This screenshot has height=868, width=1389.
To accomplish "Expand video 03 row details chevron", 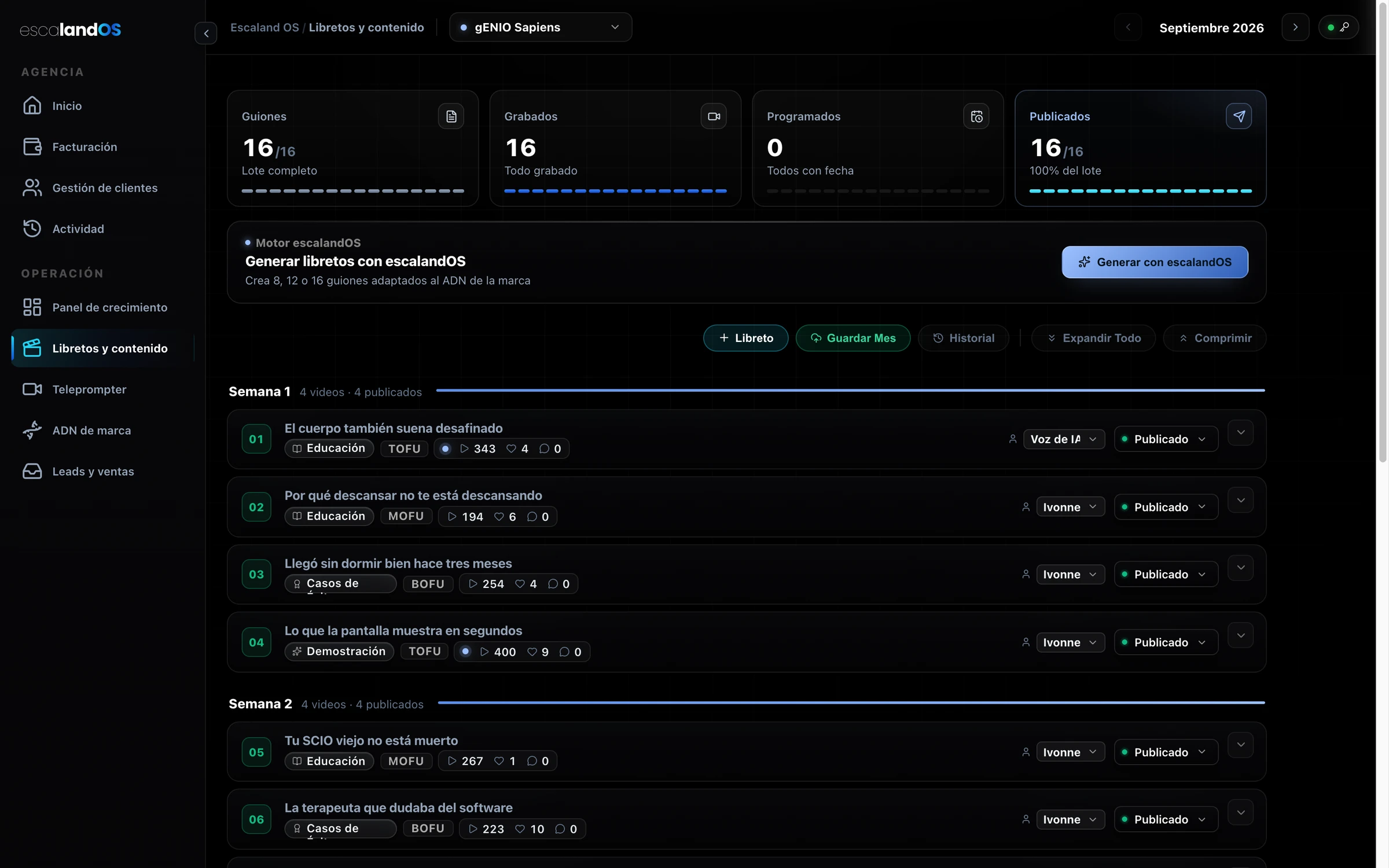I will coord(1240,568).
